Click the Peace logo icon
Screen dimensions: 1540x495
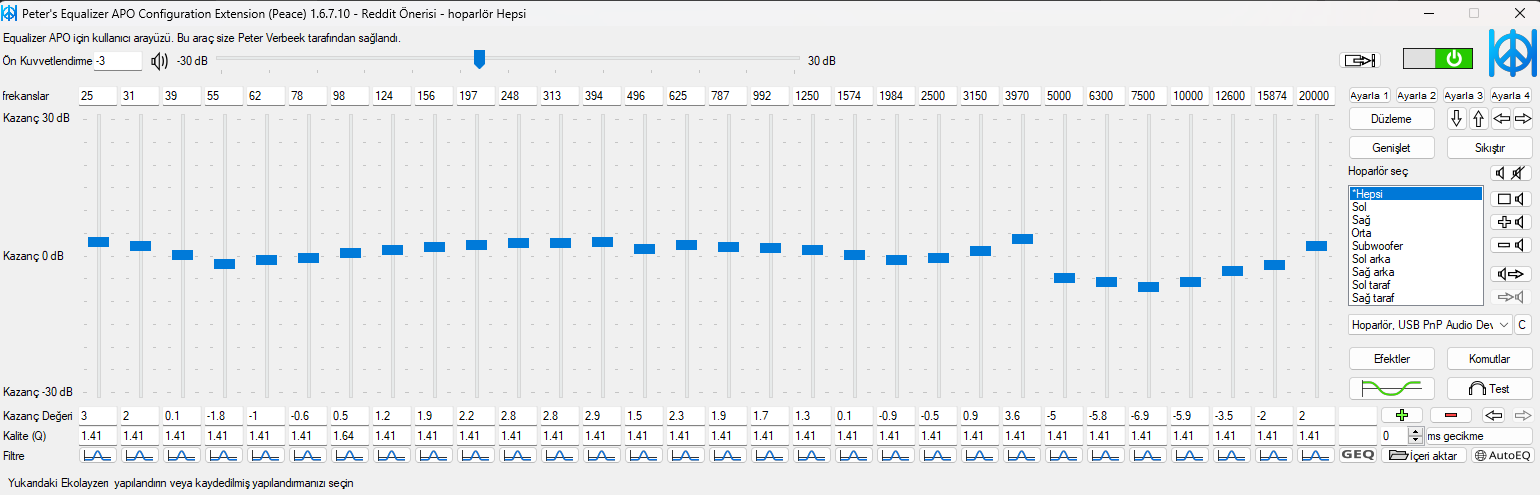[1512, 53]
